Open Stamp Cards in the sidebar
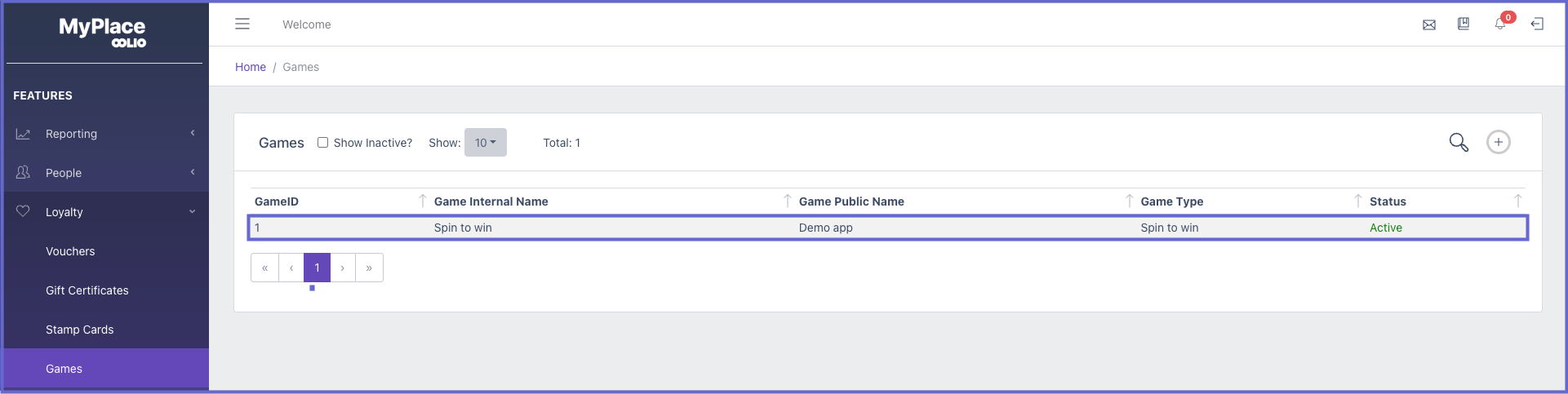 (80, 330)
